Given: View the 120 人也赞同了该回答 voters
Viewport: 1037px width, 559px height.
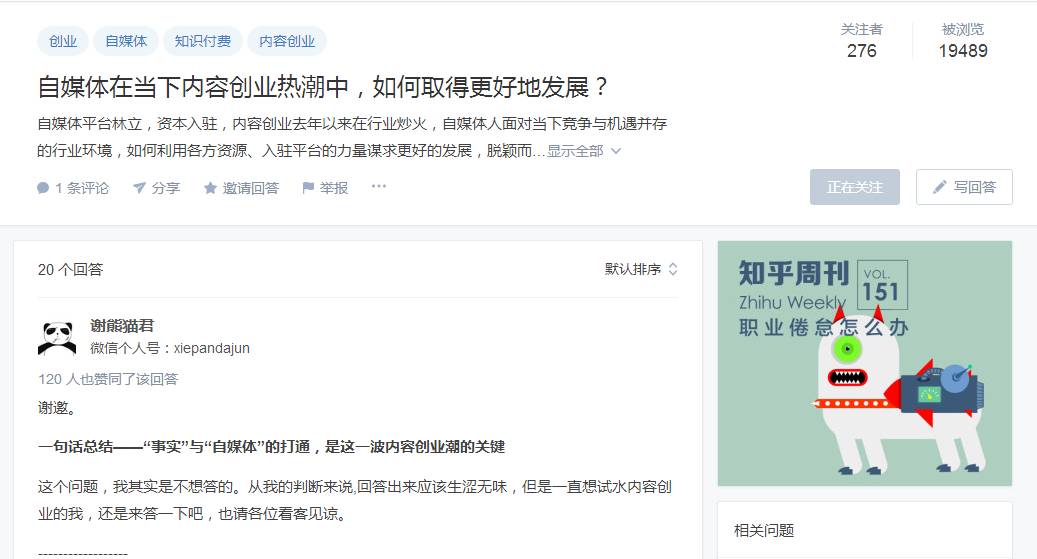Looking at the screenshot, I should [108, 379].
